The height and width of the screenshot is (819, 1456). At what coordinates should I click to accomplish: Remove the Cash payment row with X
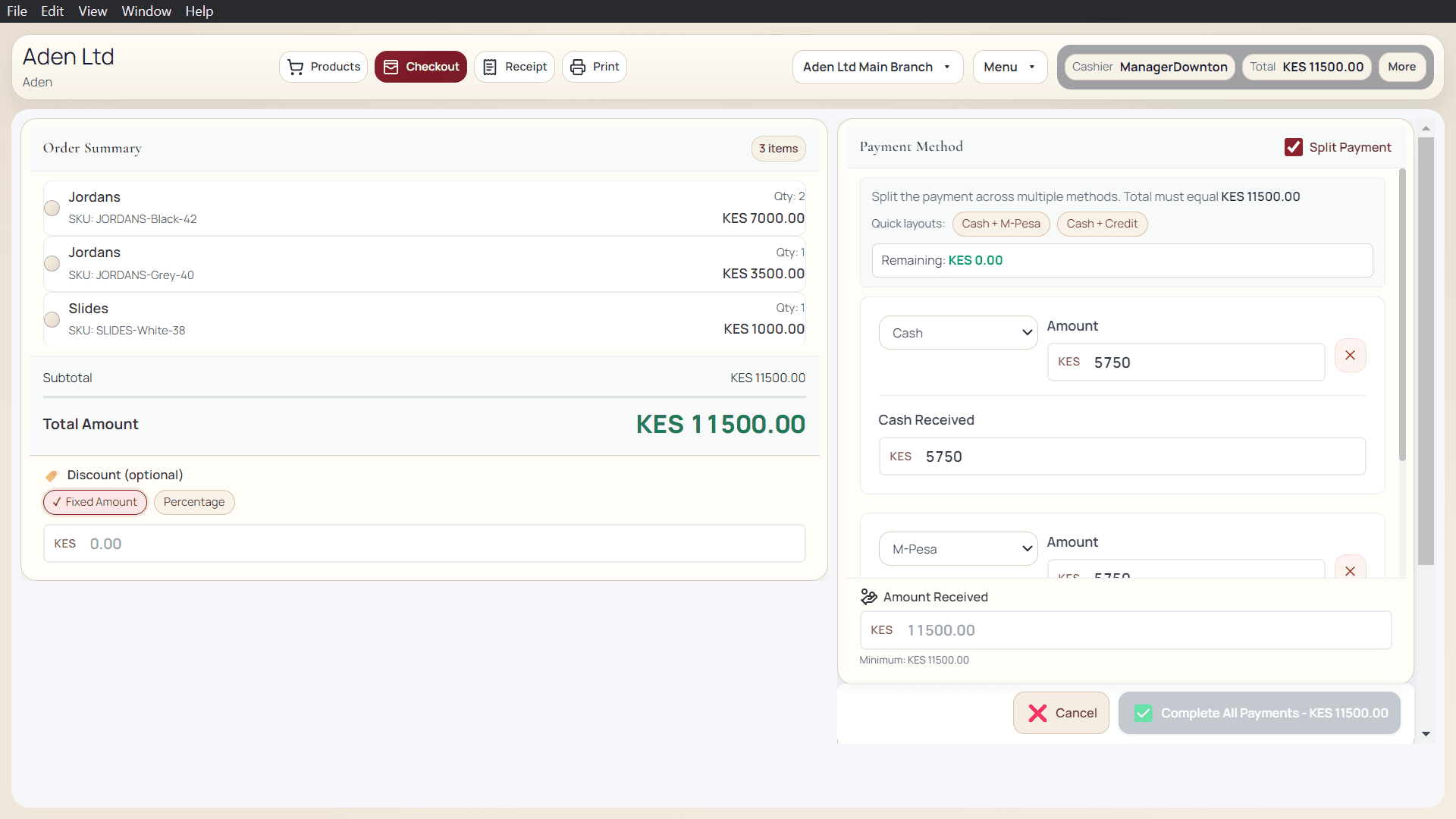1350,355
